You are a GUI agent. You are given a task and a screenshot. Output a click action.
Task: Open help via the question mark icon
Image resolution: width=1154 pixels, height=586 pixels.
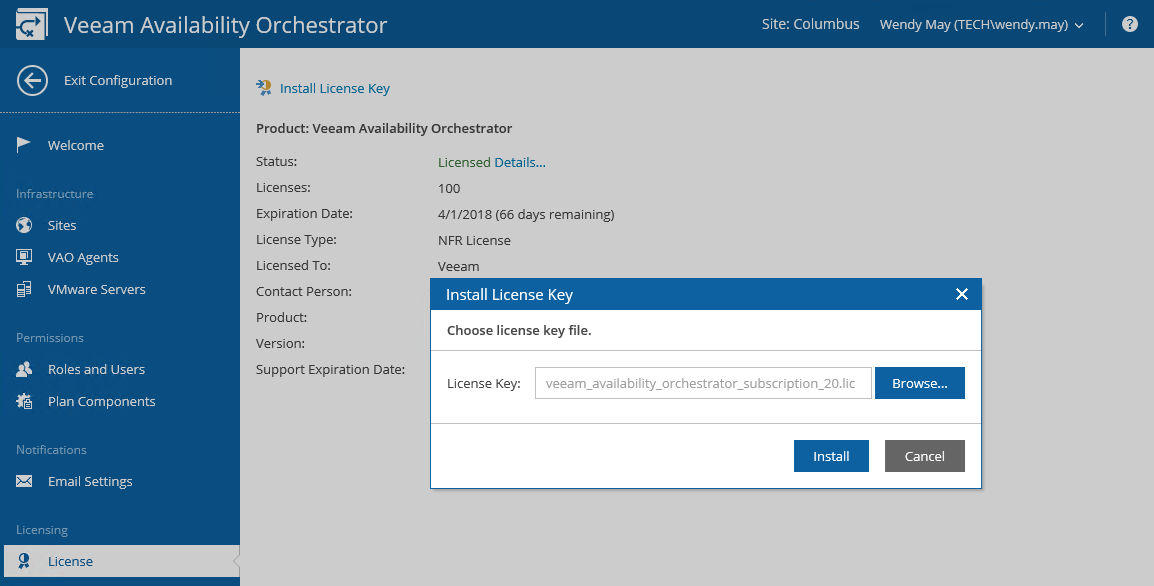1130,24
